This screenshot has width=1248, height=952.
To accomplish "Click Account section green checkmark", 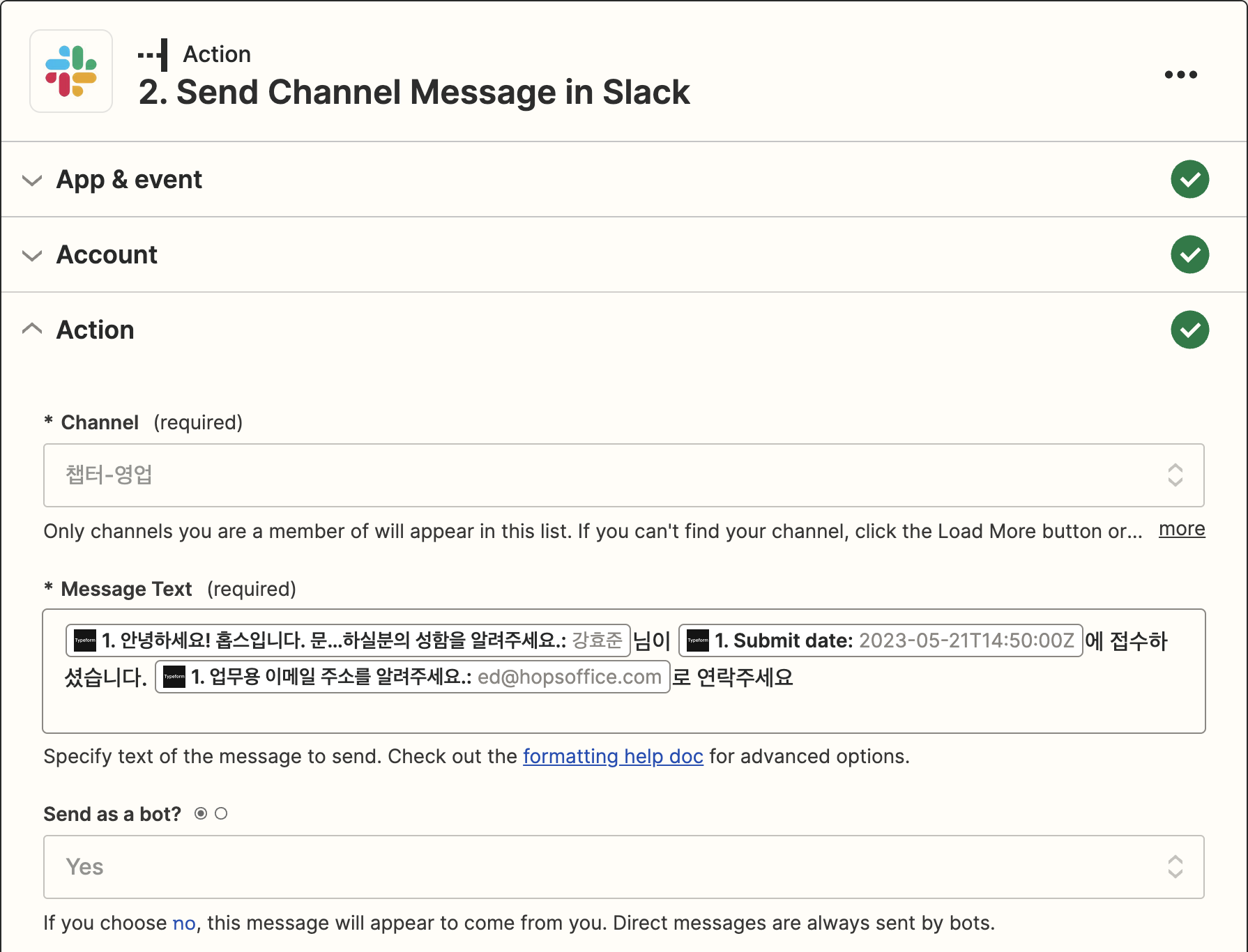I will pos(1189,254).
